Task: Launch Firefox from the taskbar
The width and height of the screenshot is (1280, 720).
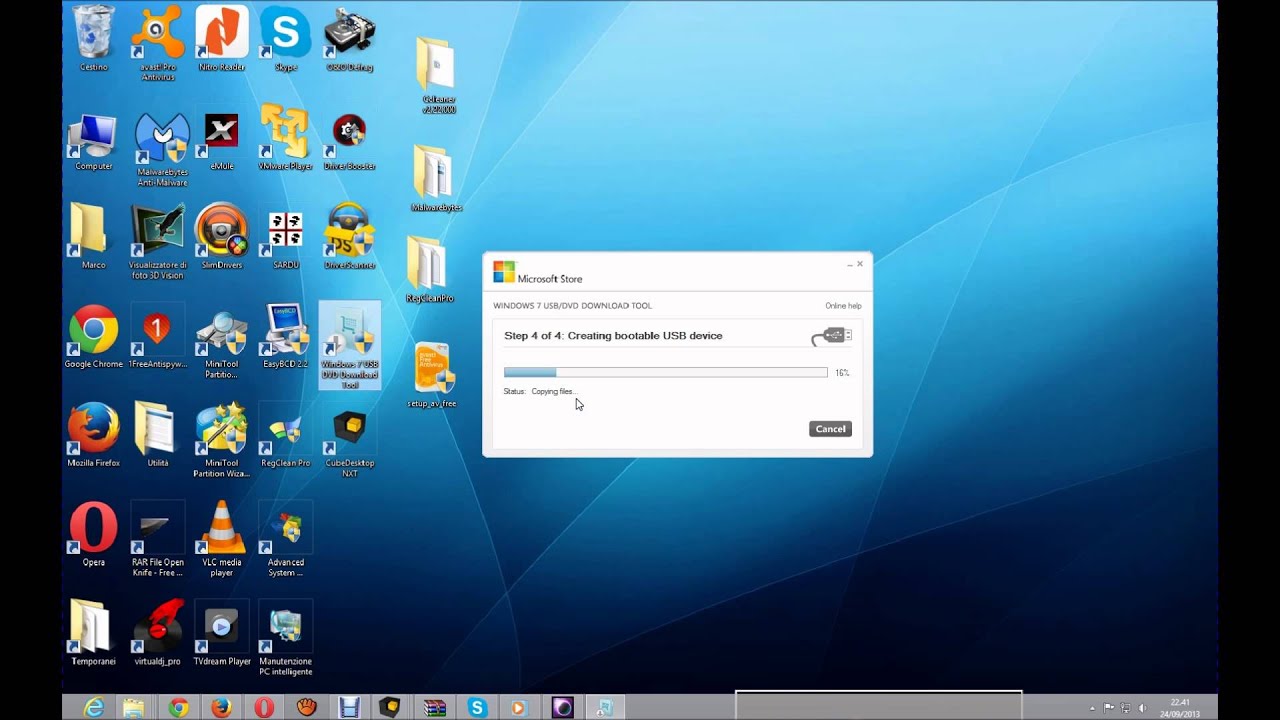Action: coord(221,708)
